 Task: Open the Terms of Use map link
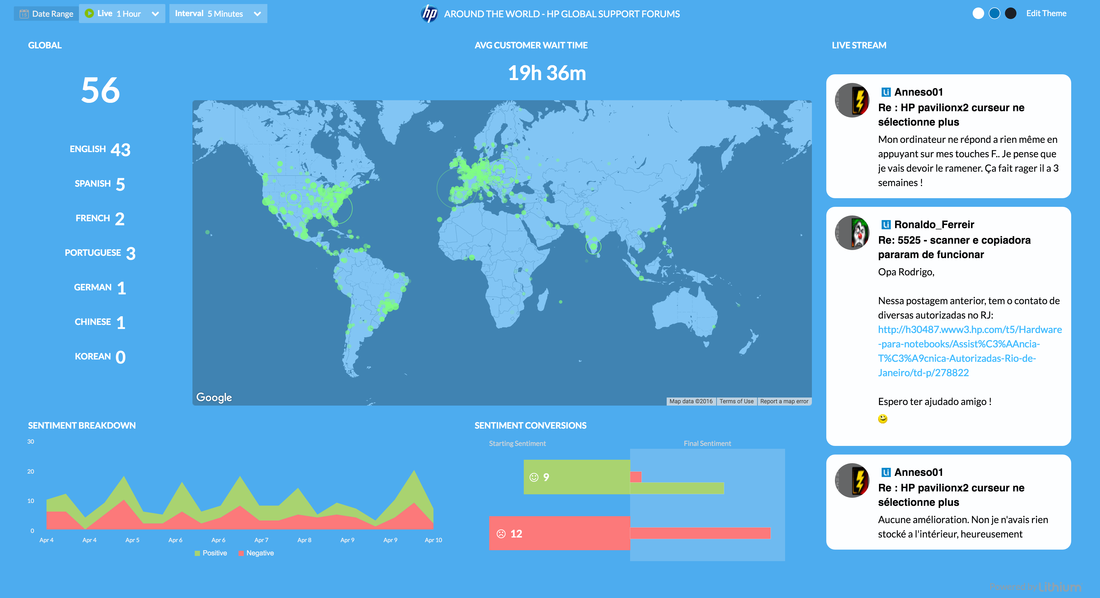[737, 401]
